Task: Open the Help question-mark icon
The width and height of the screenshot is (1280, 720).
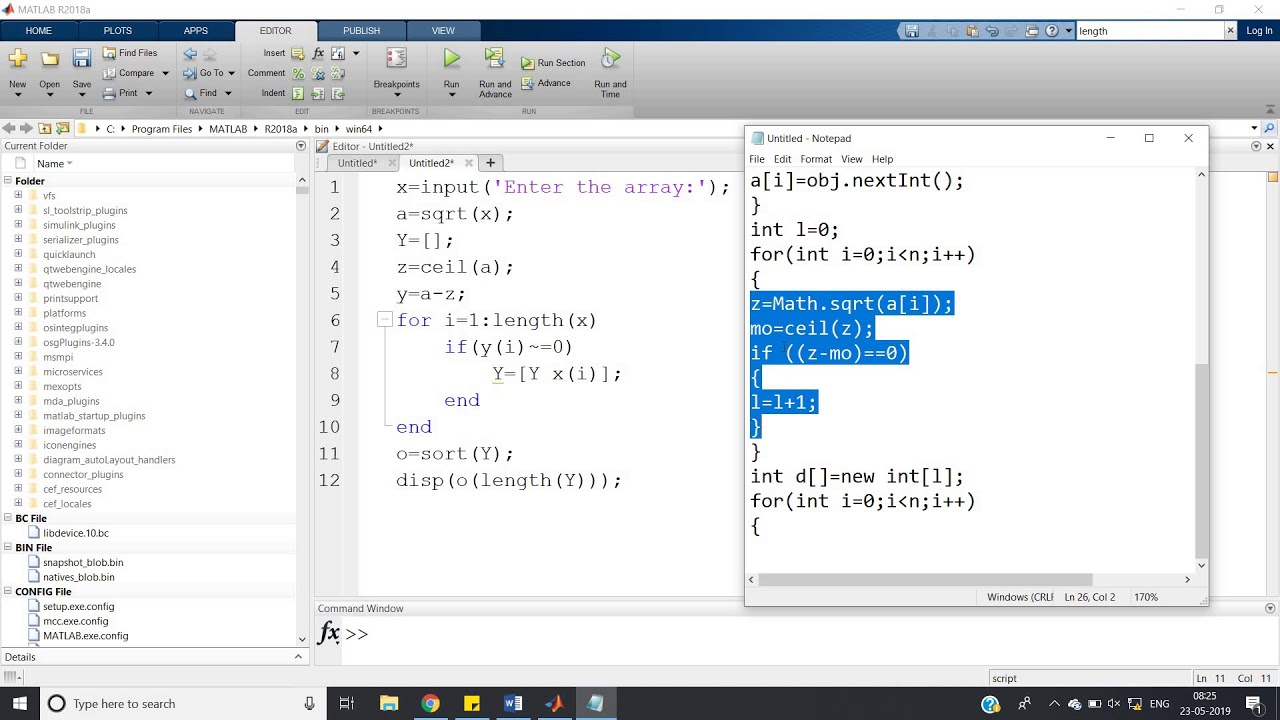Action: (1052, 31)
